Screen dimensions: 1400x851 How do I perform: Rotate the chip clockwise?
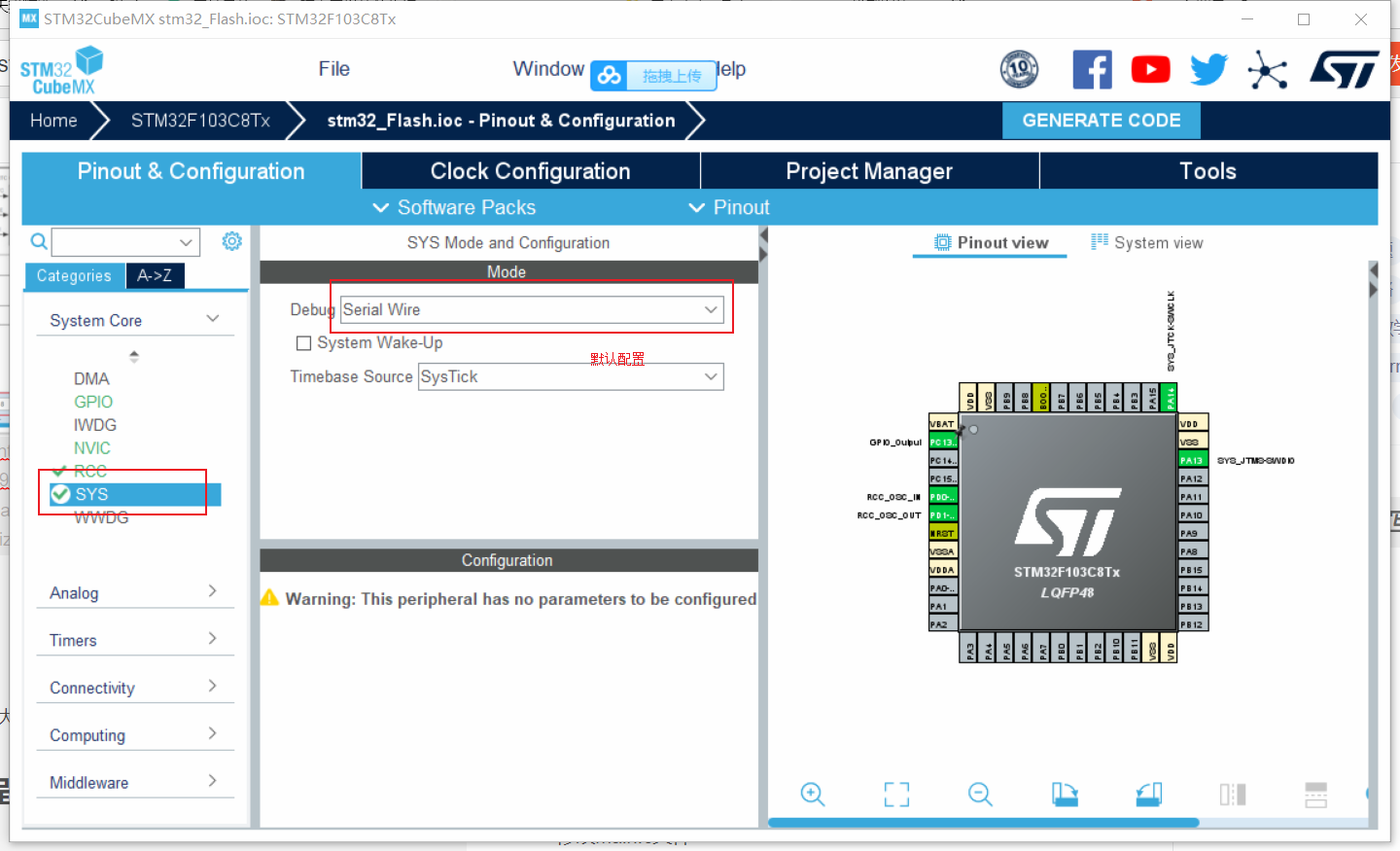point(1064,795)
